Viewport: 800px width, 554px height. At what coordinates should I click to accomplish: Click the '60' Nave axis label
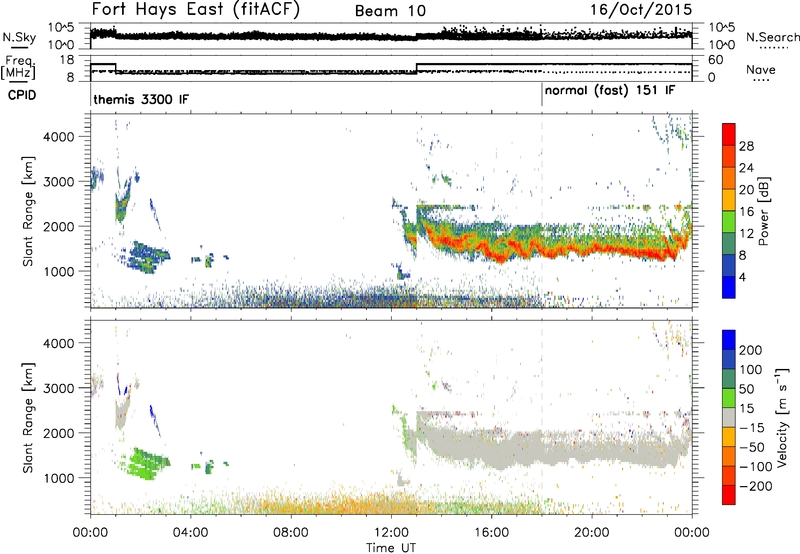click(716, 60)
